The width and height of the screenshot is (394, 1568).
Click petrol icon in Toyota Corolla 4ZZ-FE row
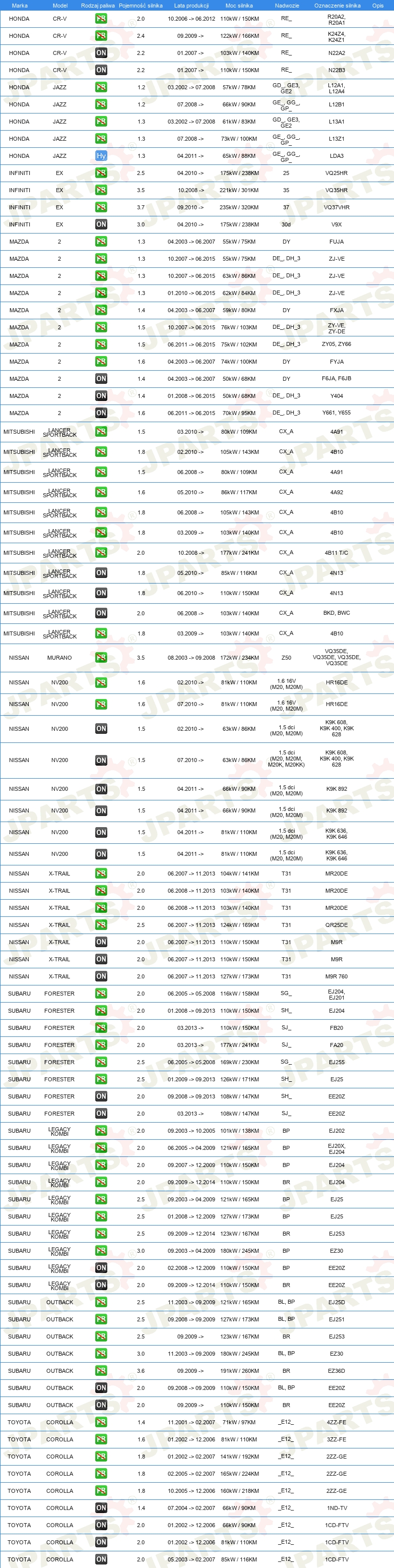pyautogui.click(x=101, y=1423)
